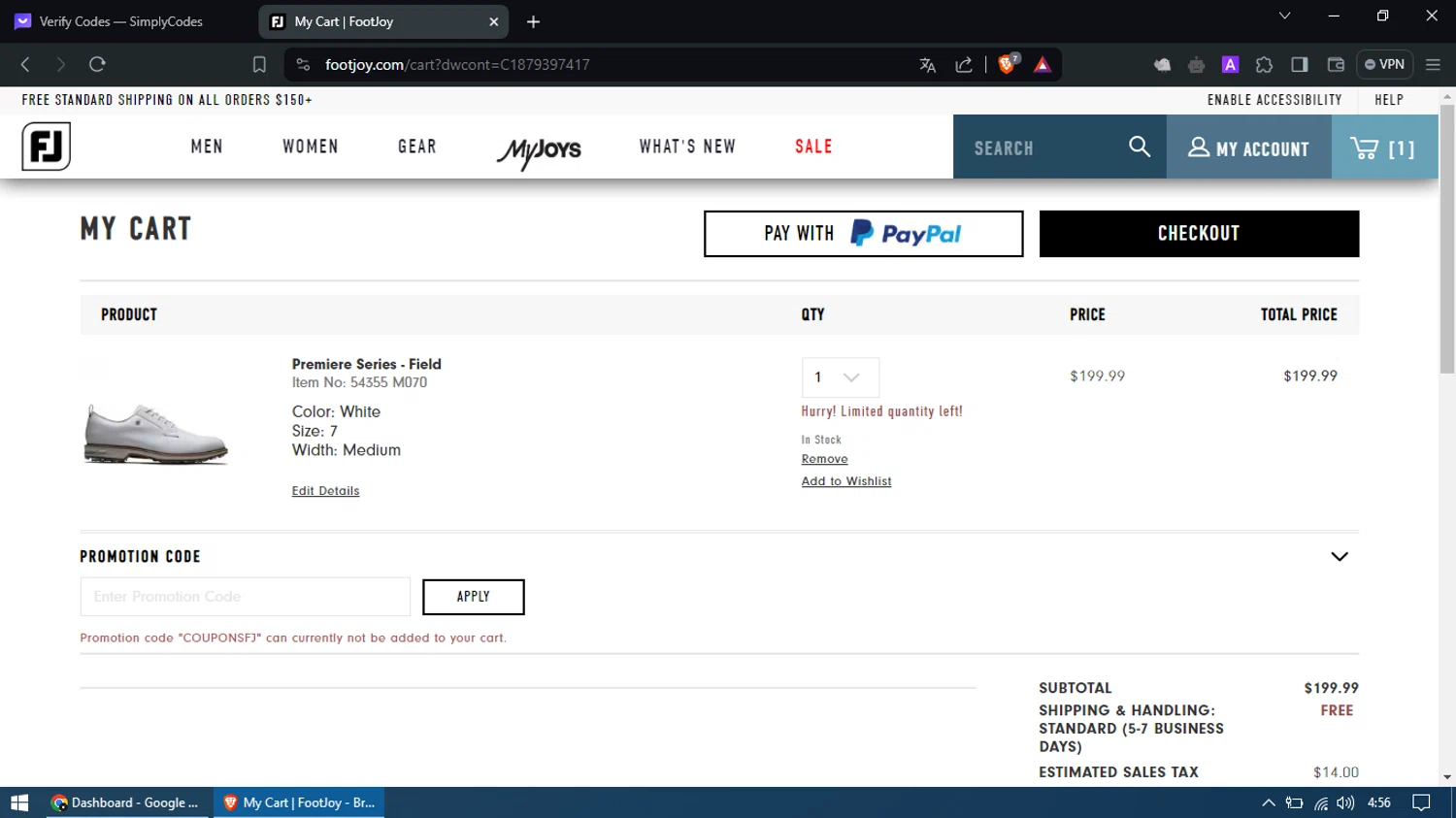Open the GEAR menu
Viewport: 1456px width, 818px height.
(417, 147)
